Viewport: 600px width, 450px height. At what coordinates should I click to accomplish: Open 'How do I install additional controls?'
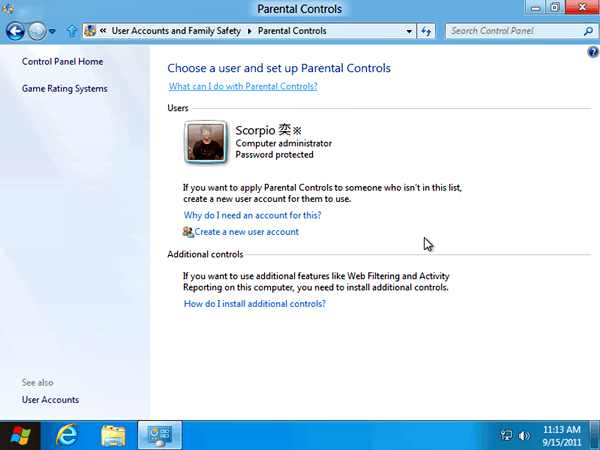254,304
